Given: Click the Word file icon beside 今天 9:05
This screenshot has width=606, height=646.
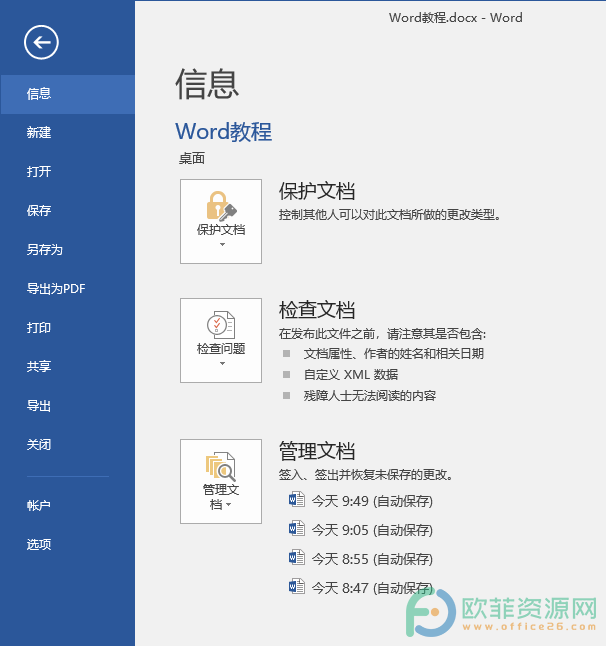Looking at the screenshot, I should (x=297, y=529).
